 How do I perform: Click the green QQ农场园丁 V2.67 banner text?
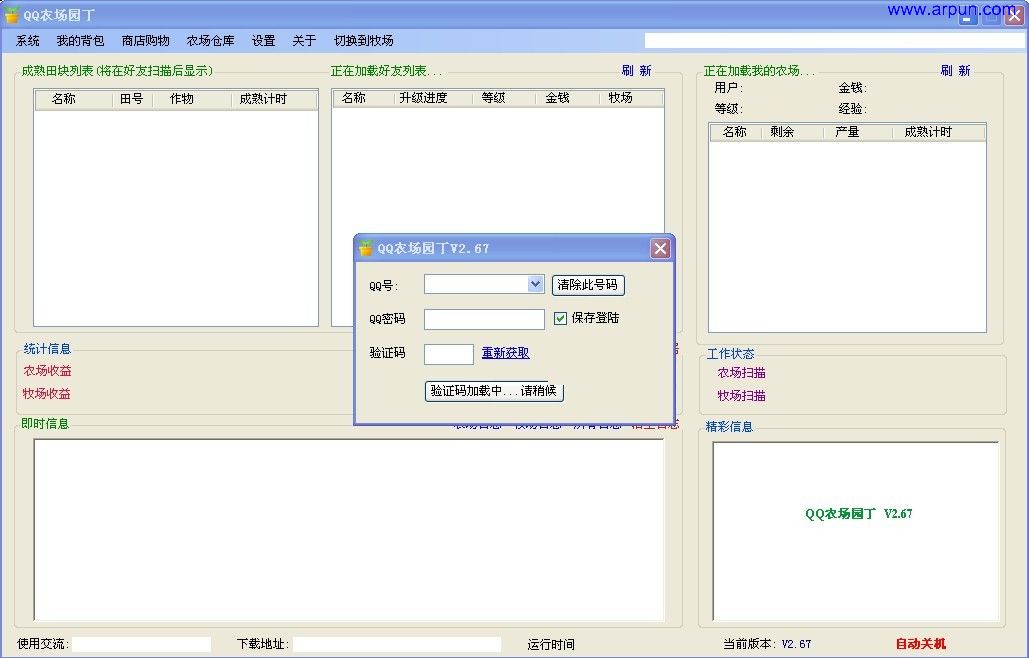tap(858, 514)
